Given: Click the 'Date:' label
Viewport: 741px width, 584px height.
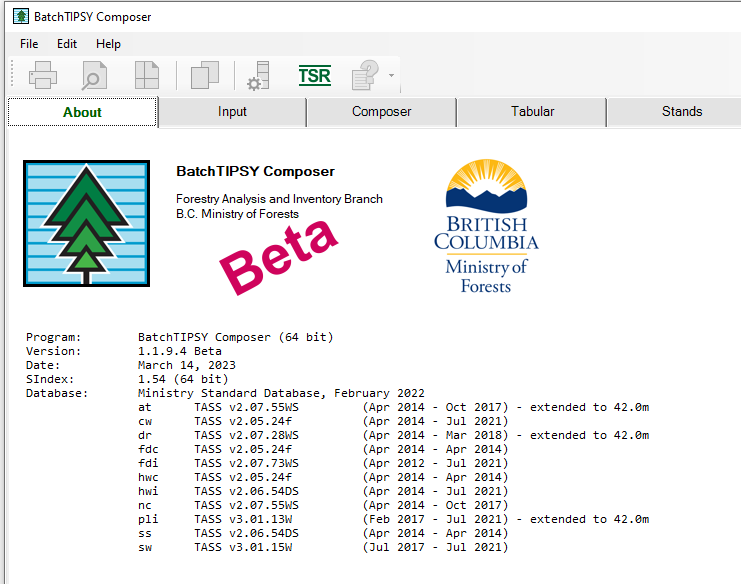Looking at the screenshot, I should coord(43,365).
